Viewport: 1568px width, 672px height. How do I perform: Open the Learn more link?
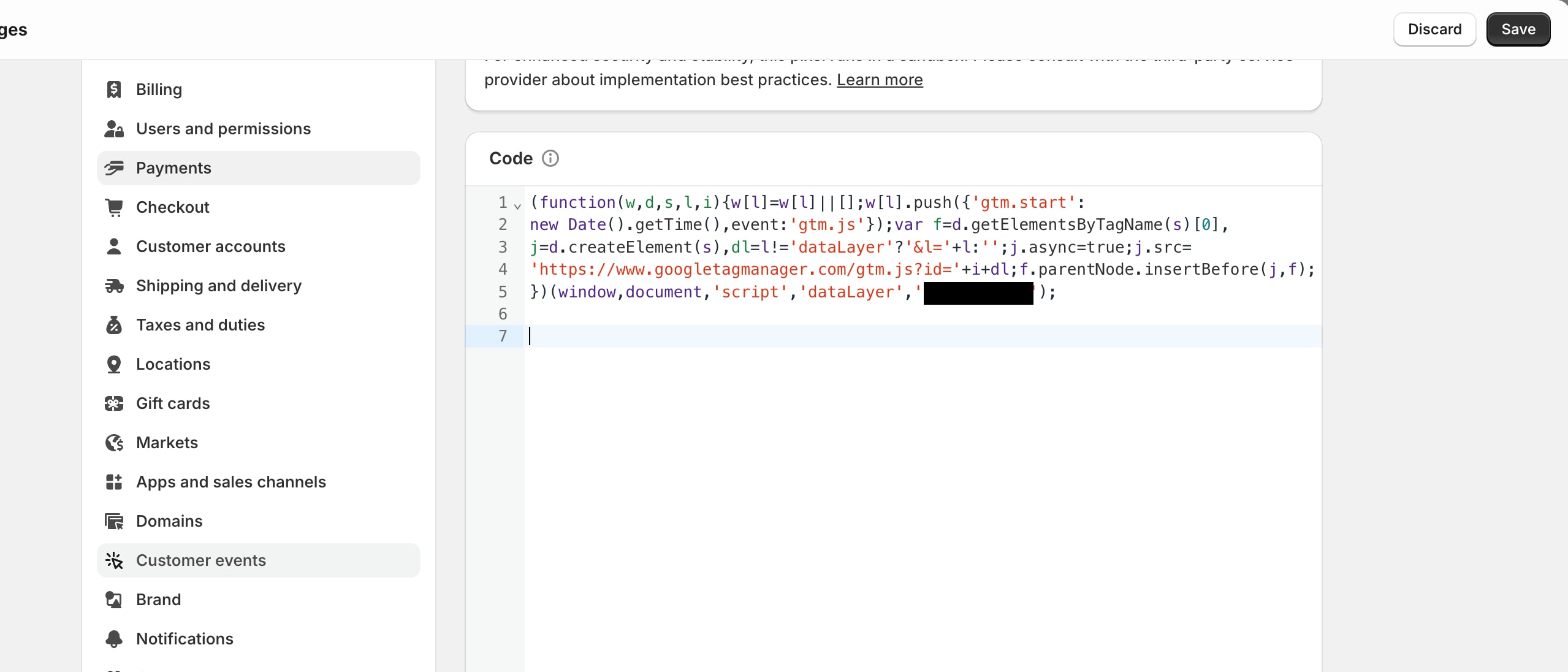[880, 80]
